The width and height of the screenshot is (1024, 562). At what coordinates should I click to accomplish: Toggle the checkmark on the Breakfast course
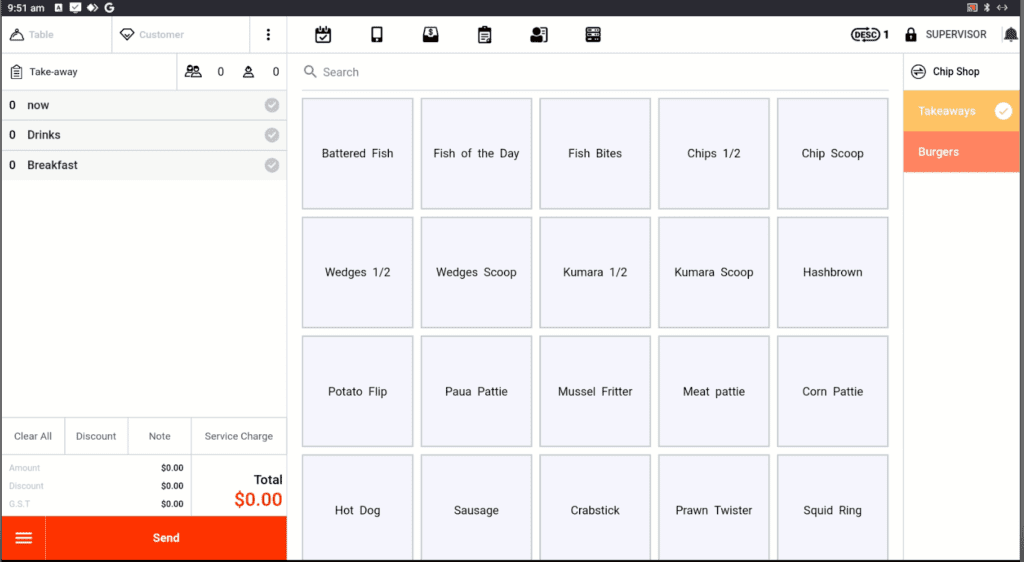pyautogui.click(x=272, y=165)
